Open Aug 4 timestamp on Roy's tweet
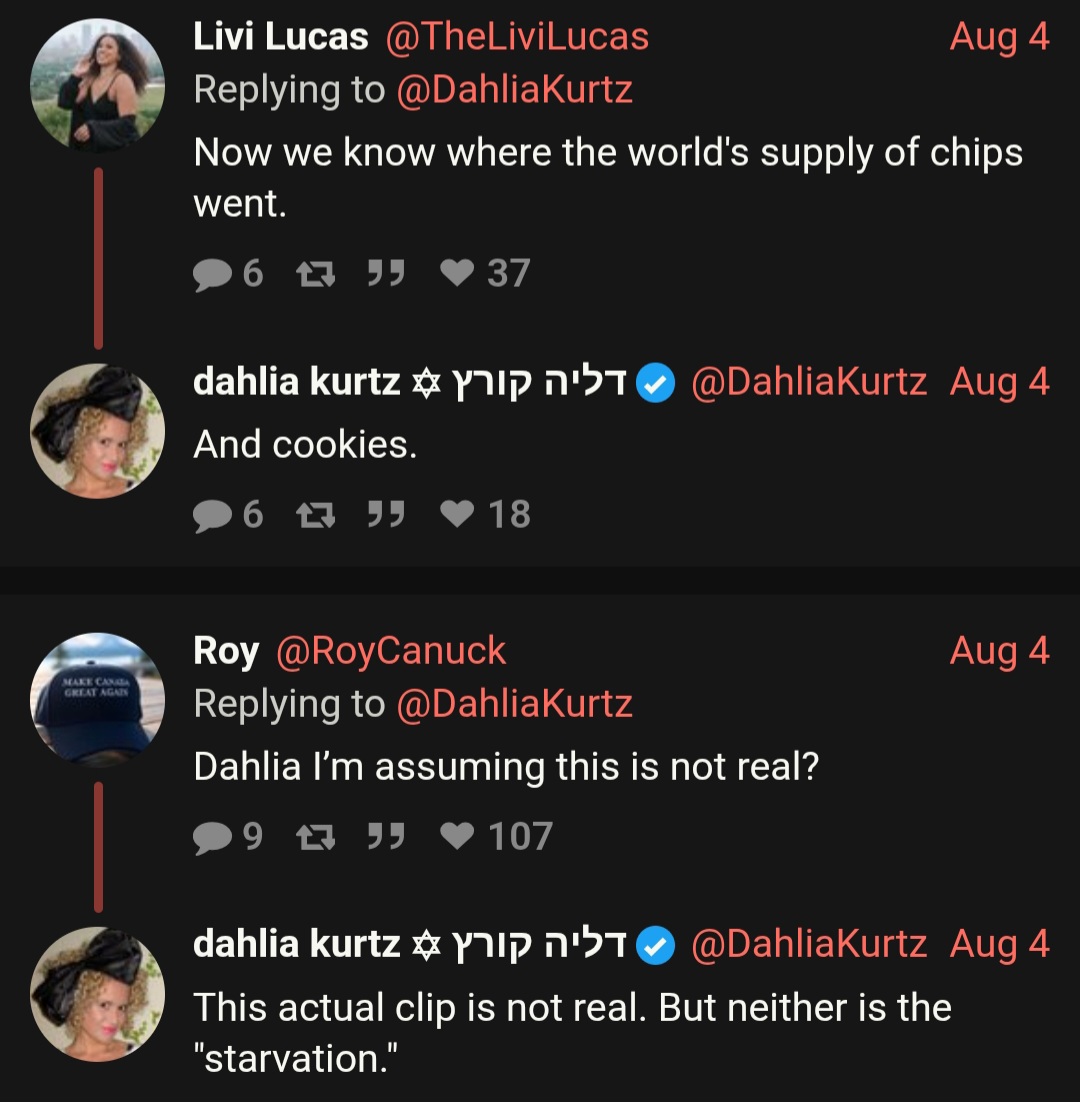 click(x=999, y=651)
